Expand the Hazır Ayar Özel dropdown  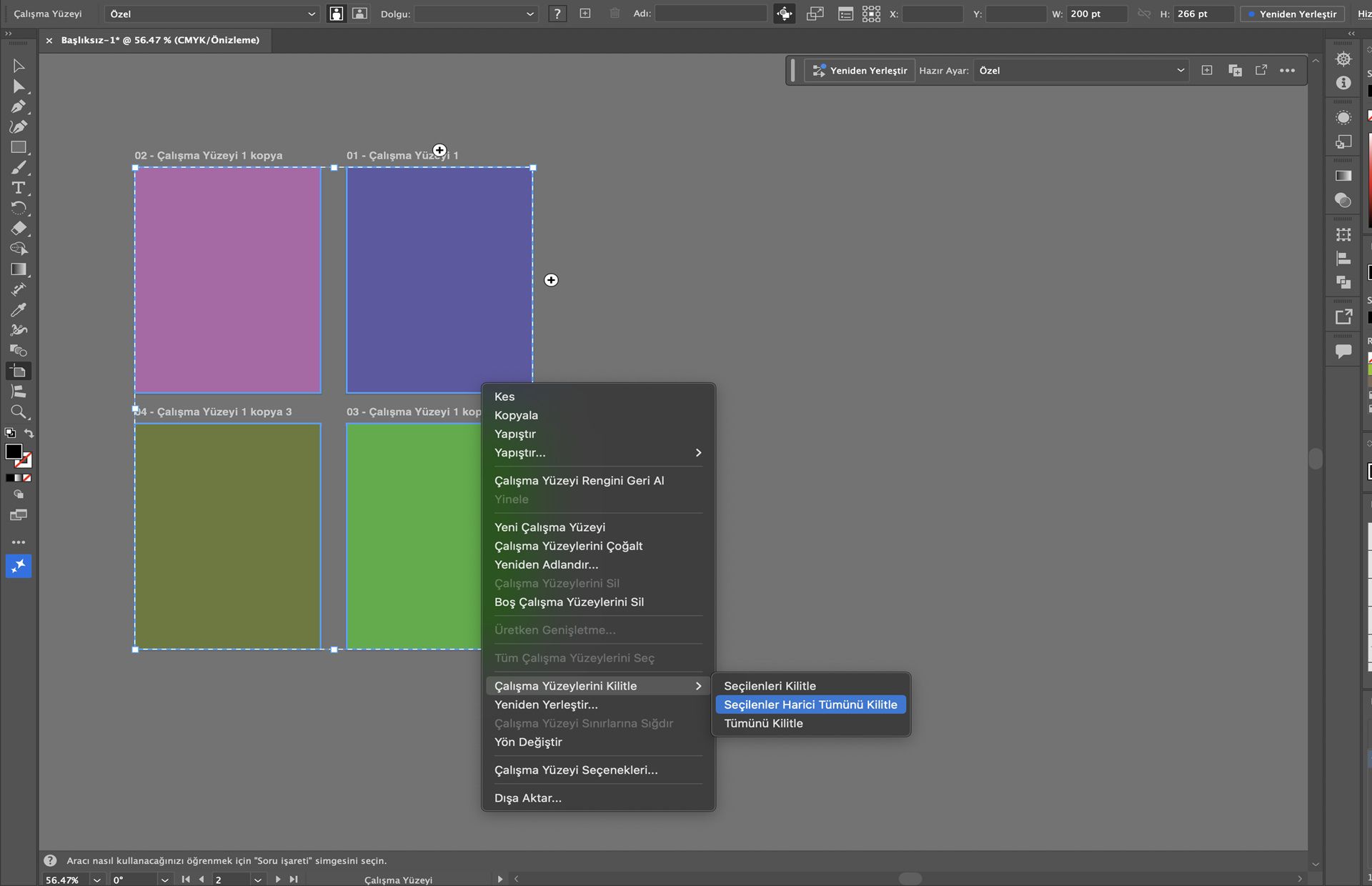(1081, 71)
